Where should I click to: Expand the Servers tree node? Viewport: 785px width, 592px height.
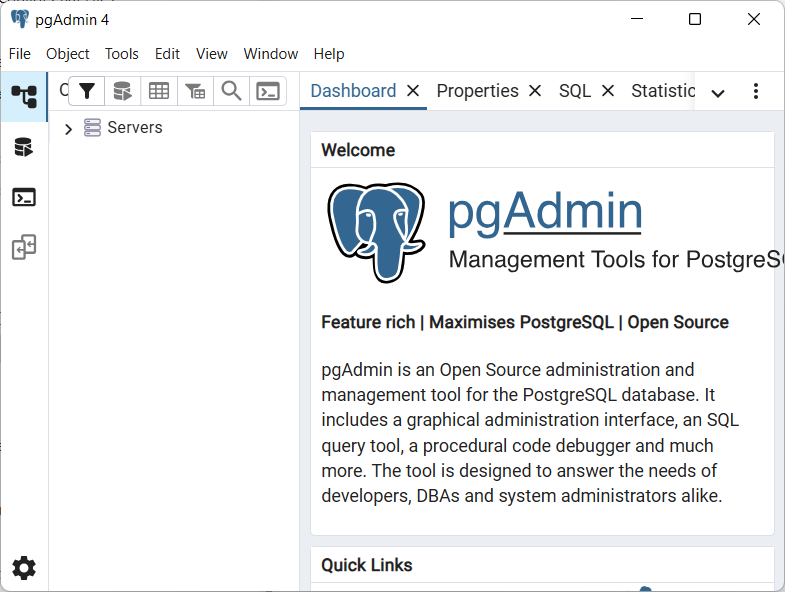[69, 129]
